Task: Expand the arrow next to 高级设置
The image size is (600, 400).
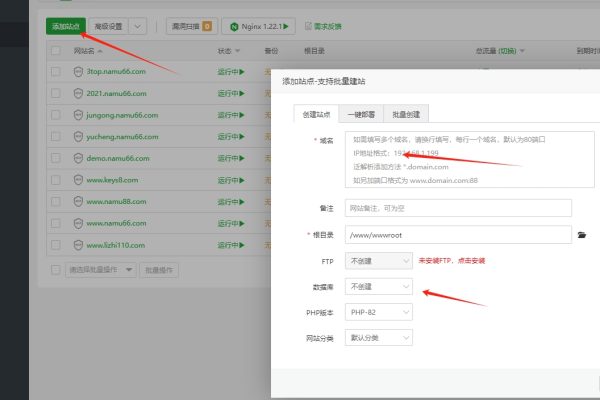Action: pyautogui.click(x=138, y=26)
